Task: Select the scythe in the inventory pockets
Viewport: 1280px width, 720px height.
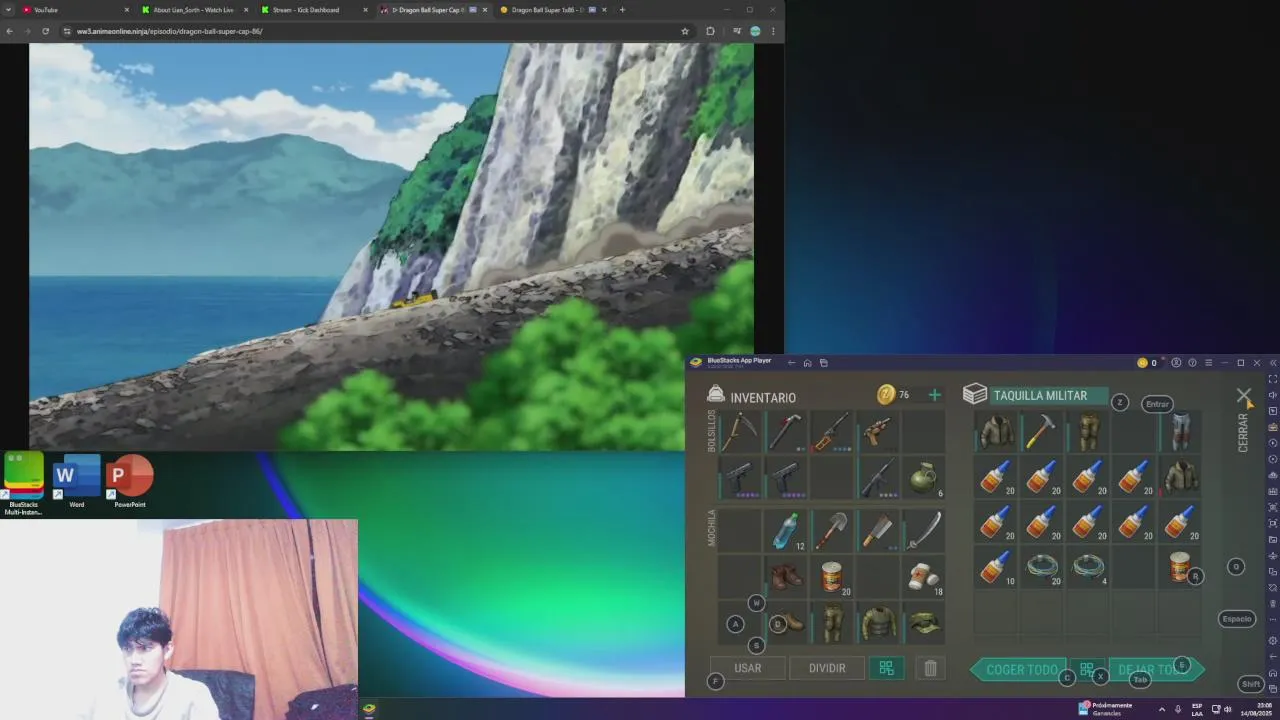Action: click(739, 431)
